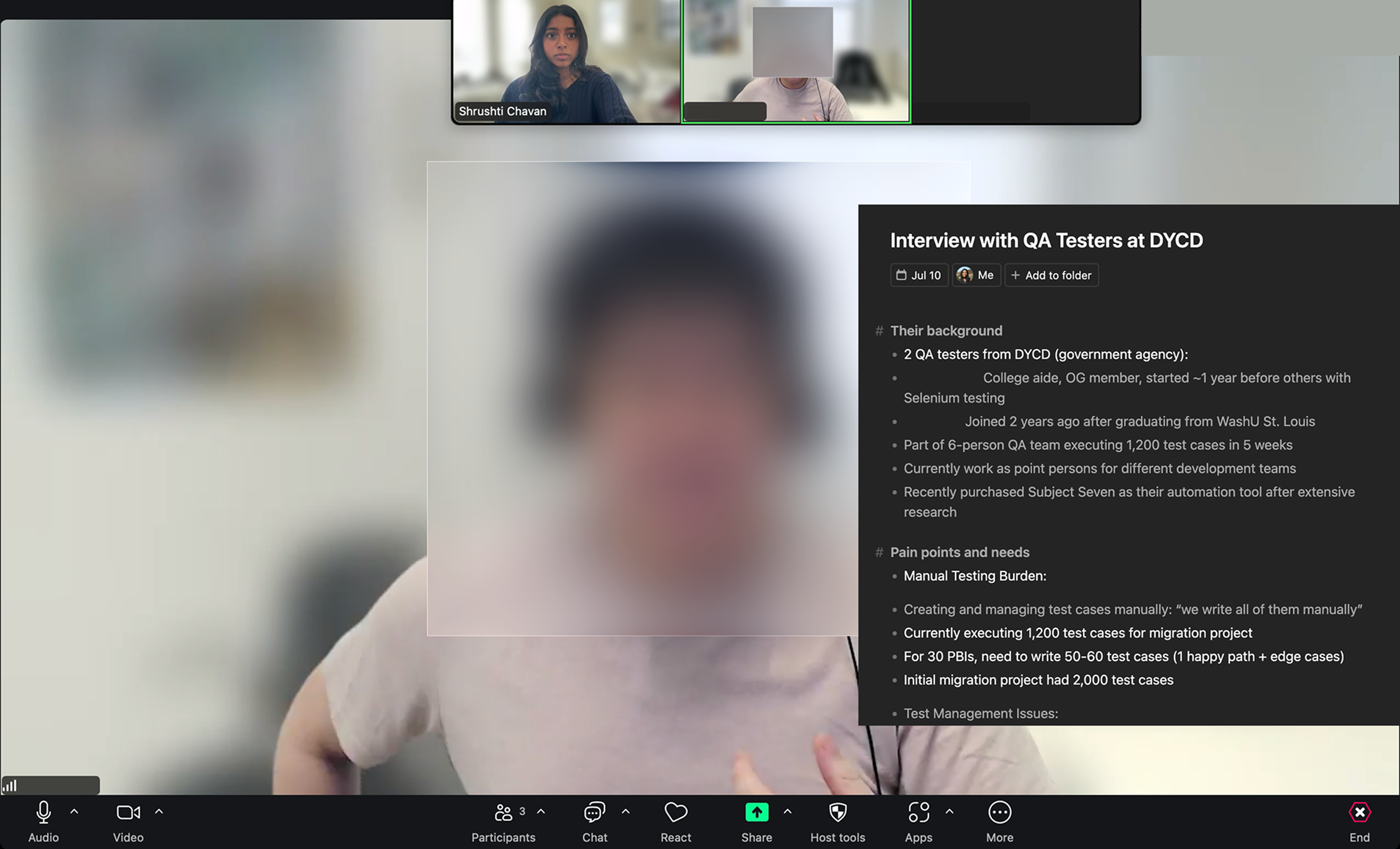Viewport: 1400px width, 849px height.
Task: Expand the Chat options chevron
Action: point(626,811)
